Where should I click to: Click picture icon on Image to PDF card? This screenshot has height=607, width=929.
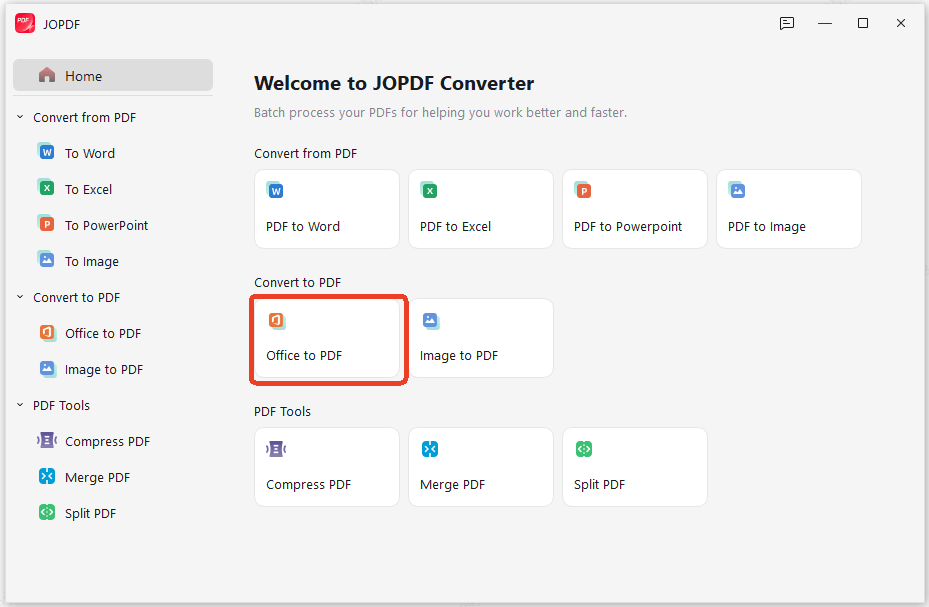431,320
